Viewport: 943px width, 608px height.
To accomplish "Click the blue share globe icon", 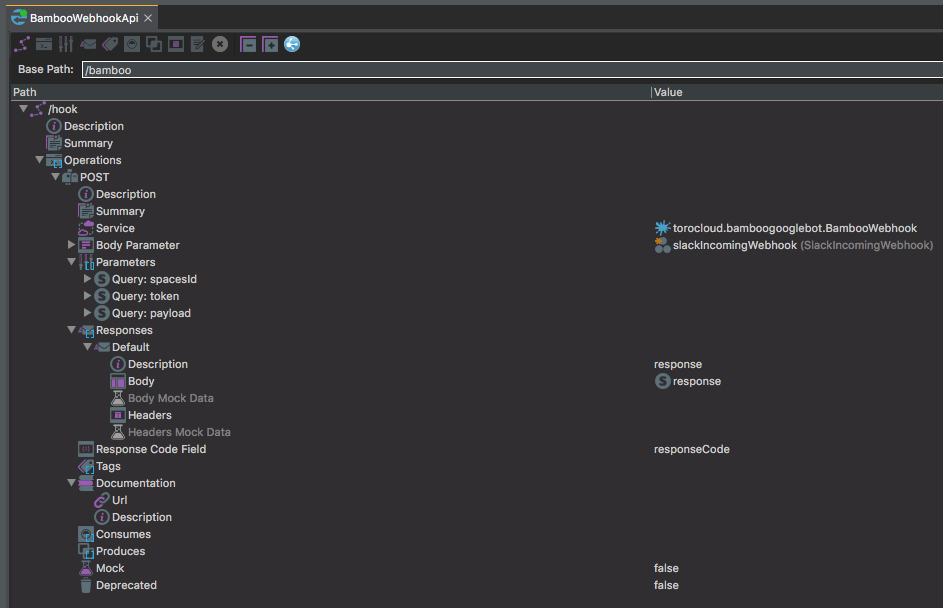I will click(292, 44).
